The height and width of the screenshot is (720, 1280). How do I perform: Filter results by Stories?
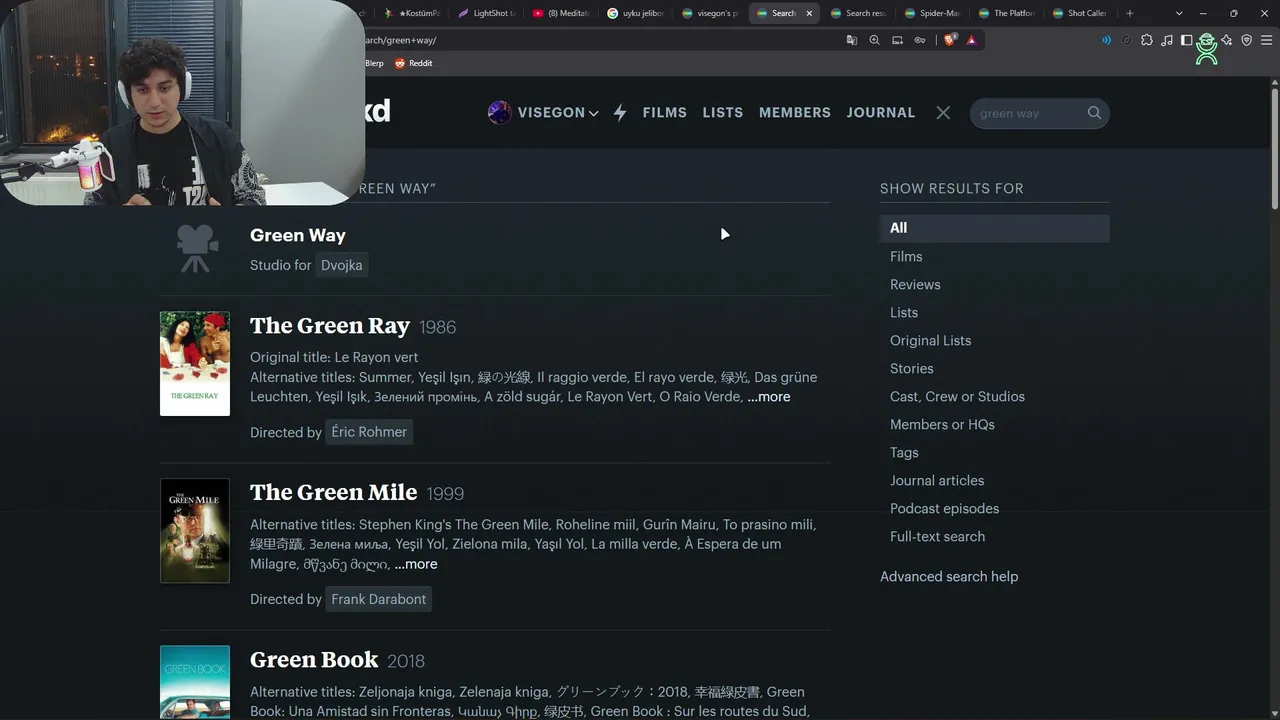click(x=912, y=369)
